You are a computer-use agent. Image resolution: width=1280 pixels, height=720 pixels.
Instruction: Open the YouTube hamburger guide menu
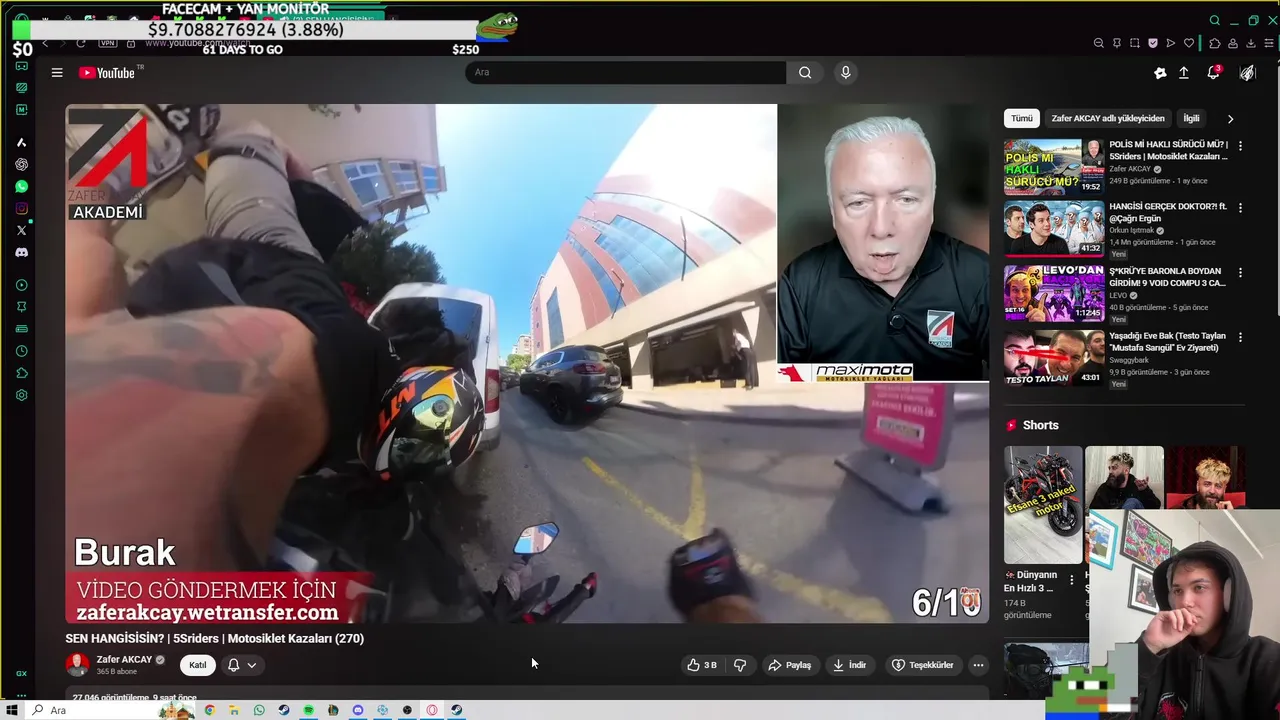pyautogui.click(x=57, y=73)
